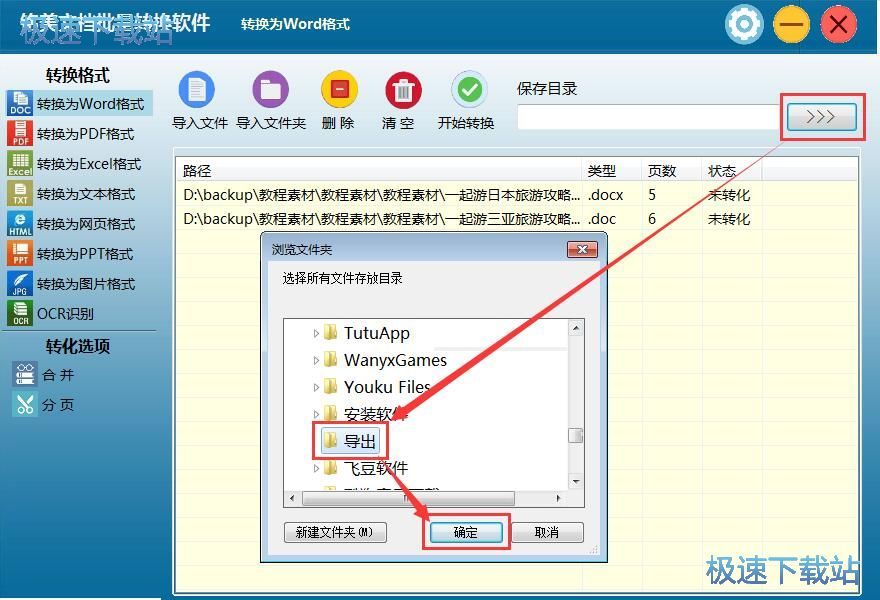Image resolution: width=880 pixels, height=600 pixels.
Task: Click the Import File icon
Action: point(197,89)
